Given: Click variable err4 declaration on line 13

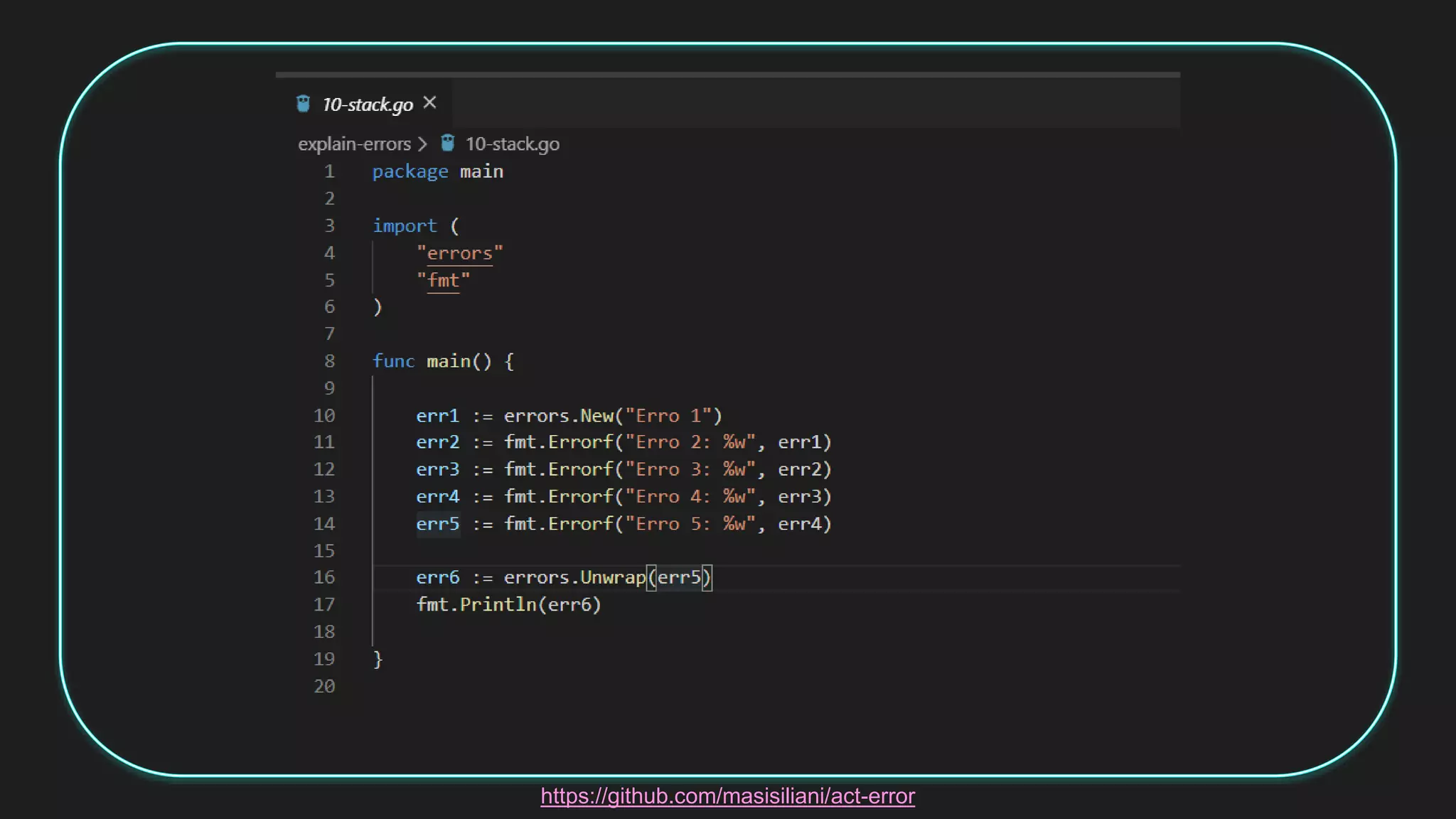Looking at the screenshot, I should click(438, 496).
